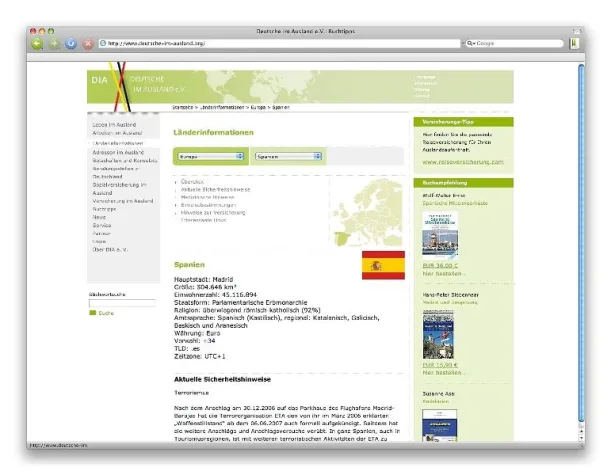
Task: Click the green Suche button icon
Action: tap(92, 313)
